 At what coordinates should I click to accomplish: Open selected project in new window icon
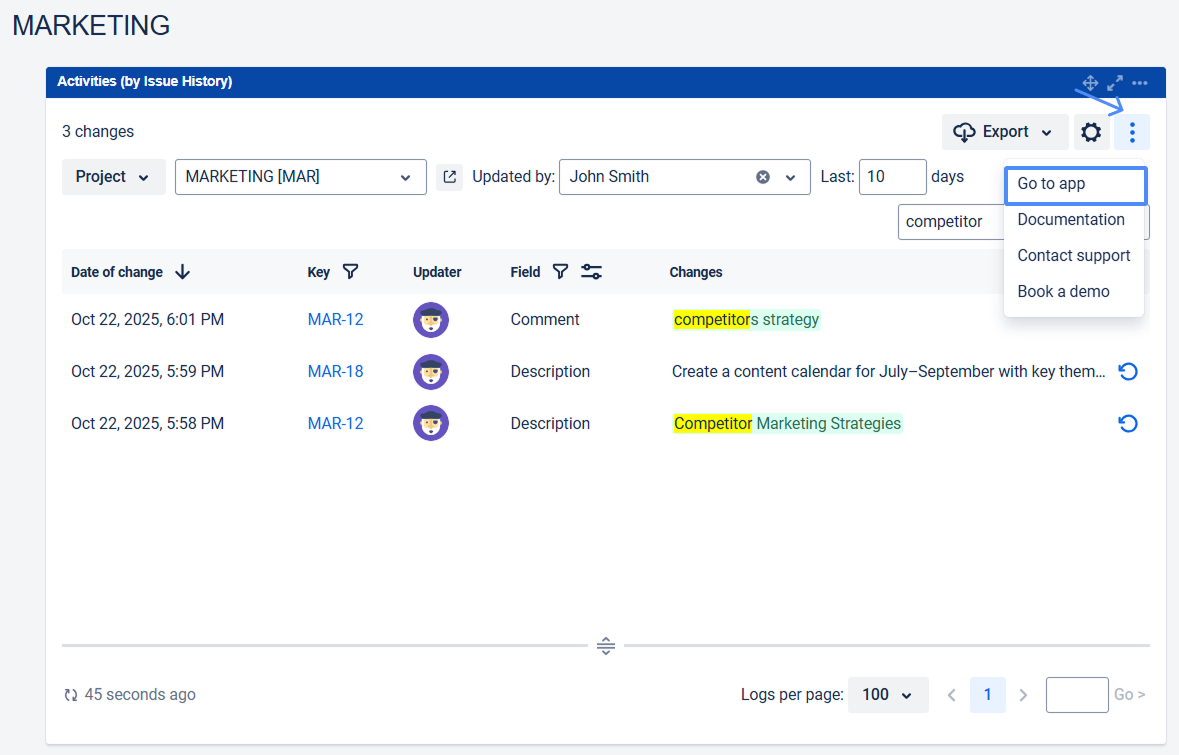(450, 177)
